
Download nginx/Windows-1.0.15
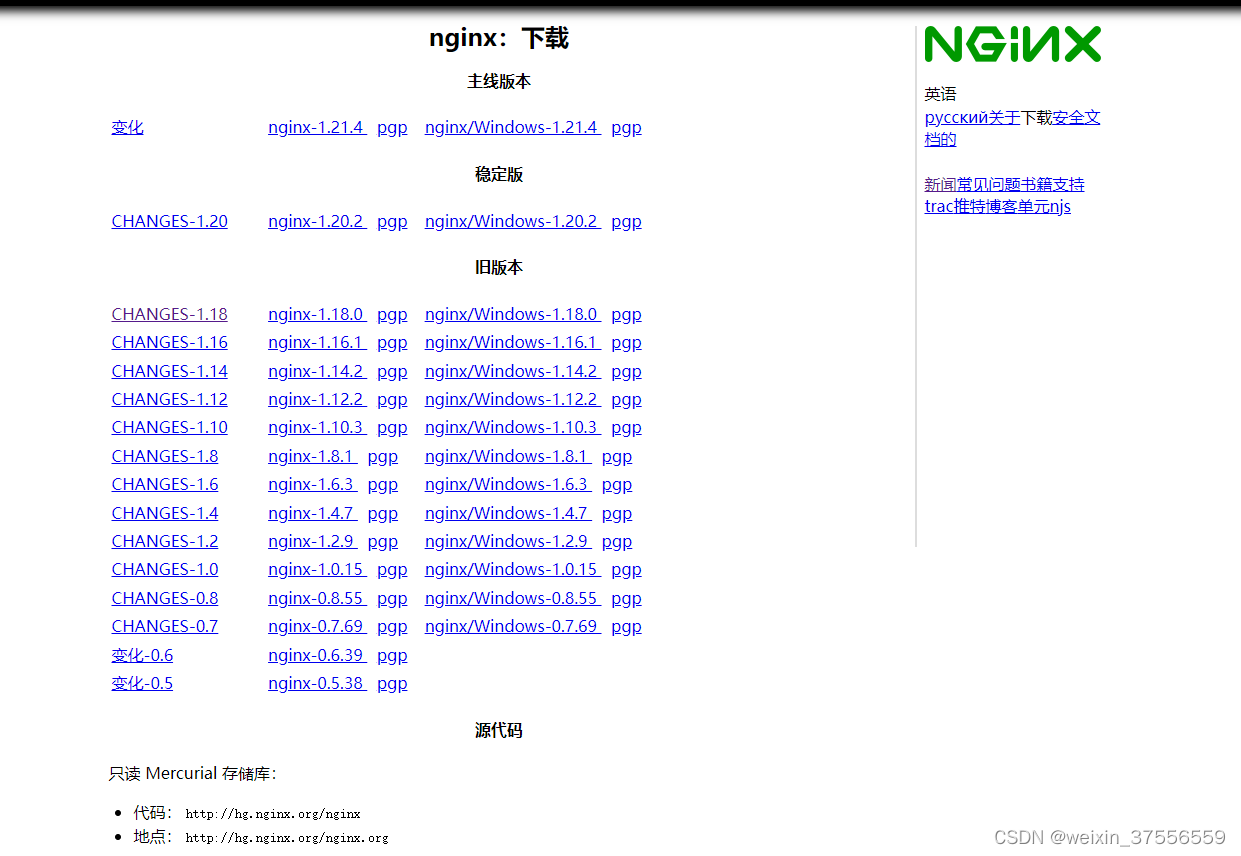(x=513, y=569)
